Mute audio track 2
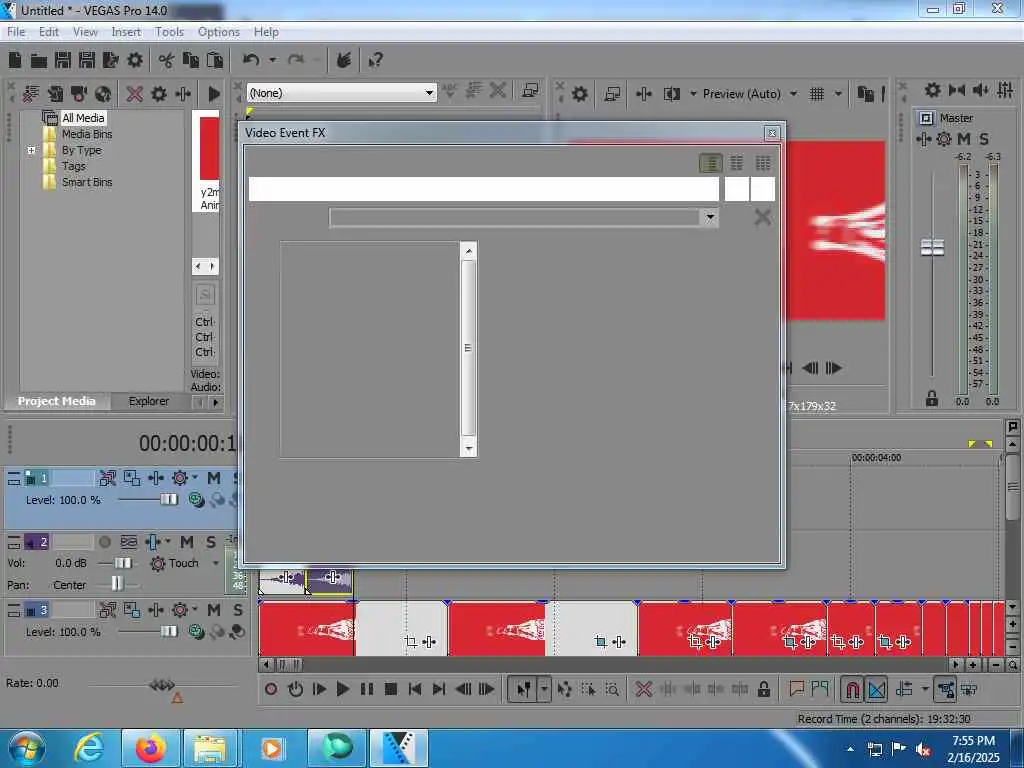Image resolution: width=1024 pixels, height=768 pixels. point(187,542)
